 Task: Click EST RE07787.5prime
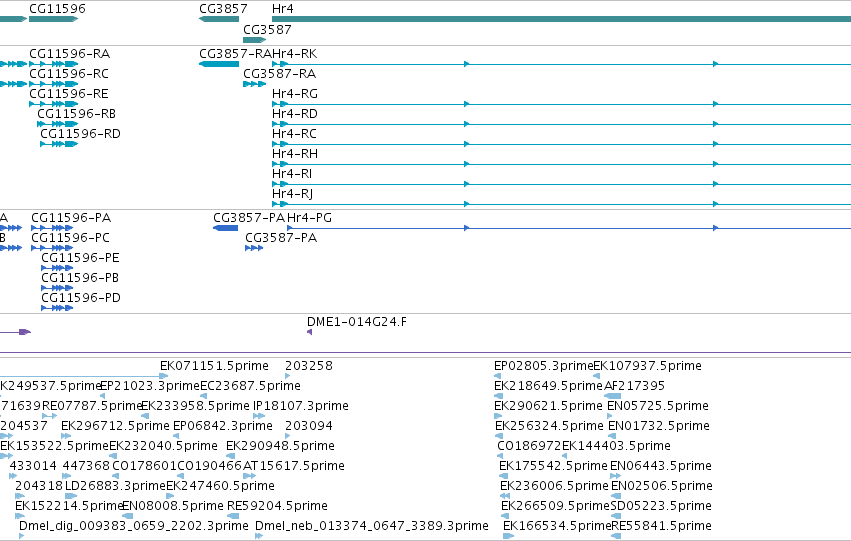(92, 406)
